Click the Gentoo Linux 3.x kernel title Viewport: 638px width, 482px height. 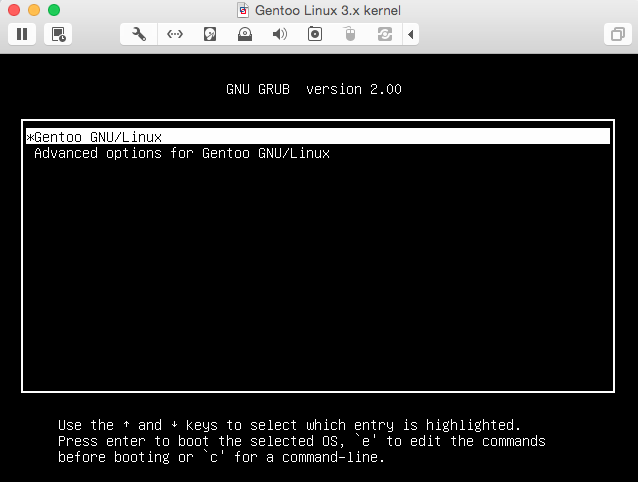coord(328,10)
